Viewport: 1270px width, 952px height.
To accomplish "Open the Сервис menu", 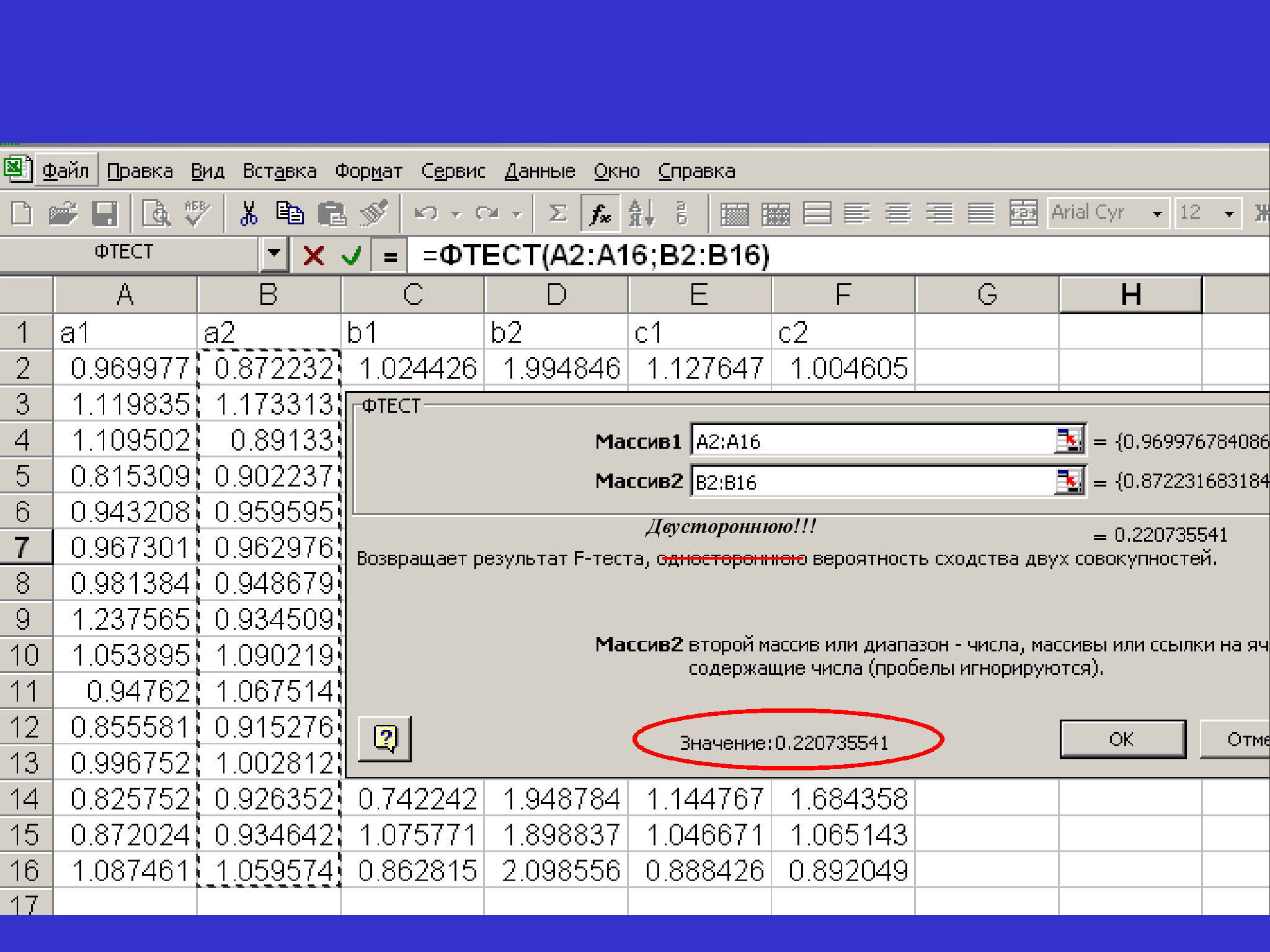I will tap(453, 171).
